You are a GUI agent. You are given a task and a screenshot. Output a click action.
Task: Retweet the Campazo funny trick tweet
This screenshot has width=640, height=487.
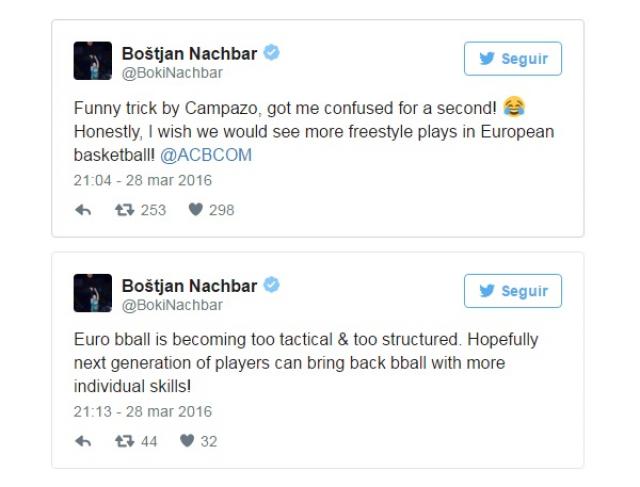click(x=125, y=210)
